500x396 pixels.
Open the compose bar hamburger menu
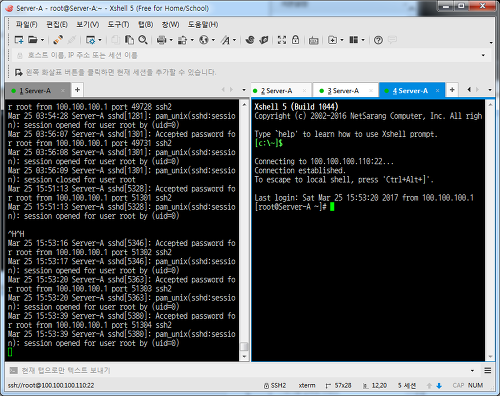click(x=488, y=371)
